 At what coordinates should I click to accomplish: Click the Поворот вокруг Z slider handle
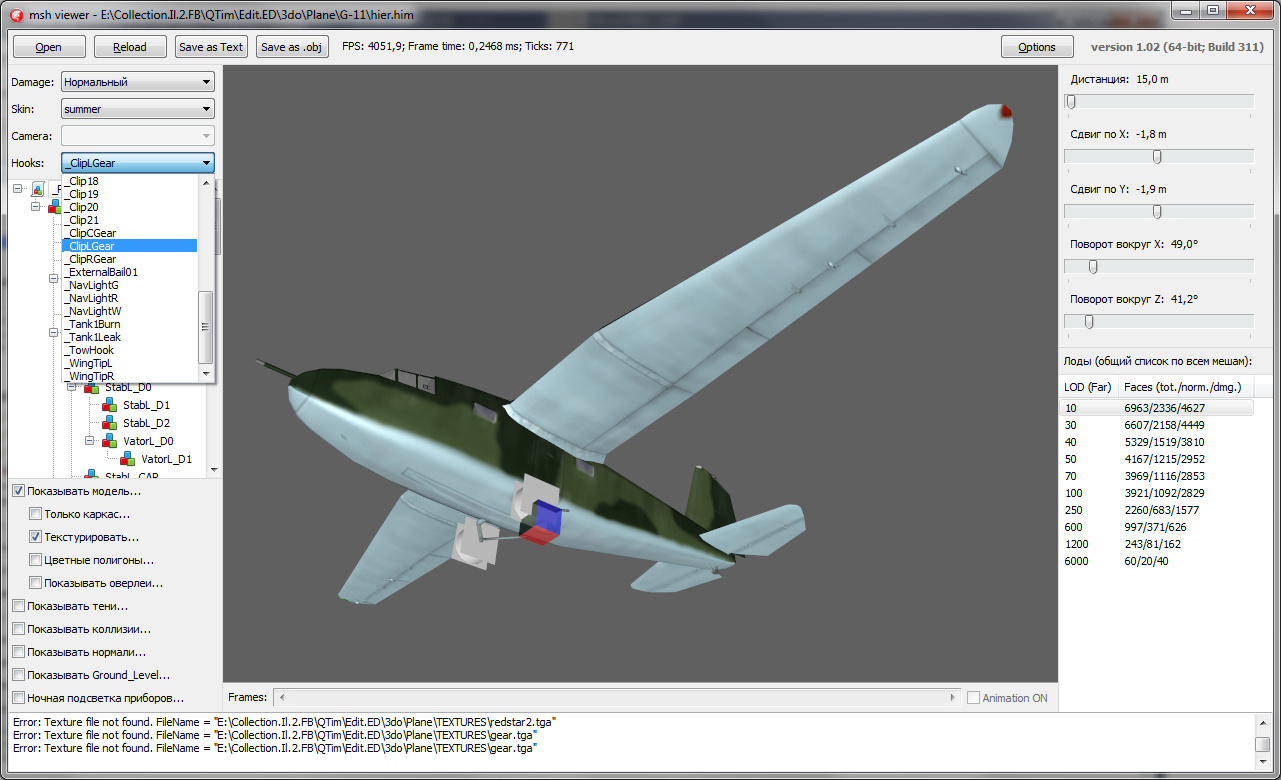coord(1089,321)
